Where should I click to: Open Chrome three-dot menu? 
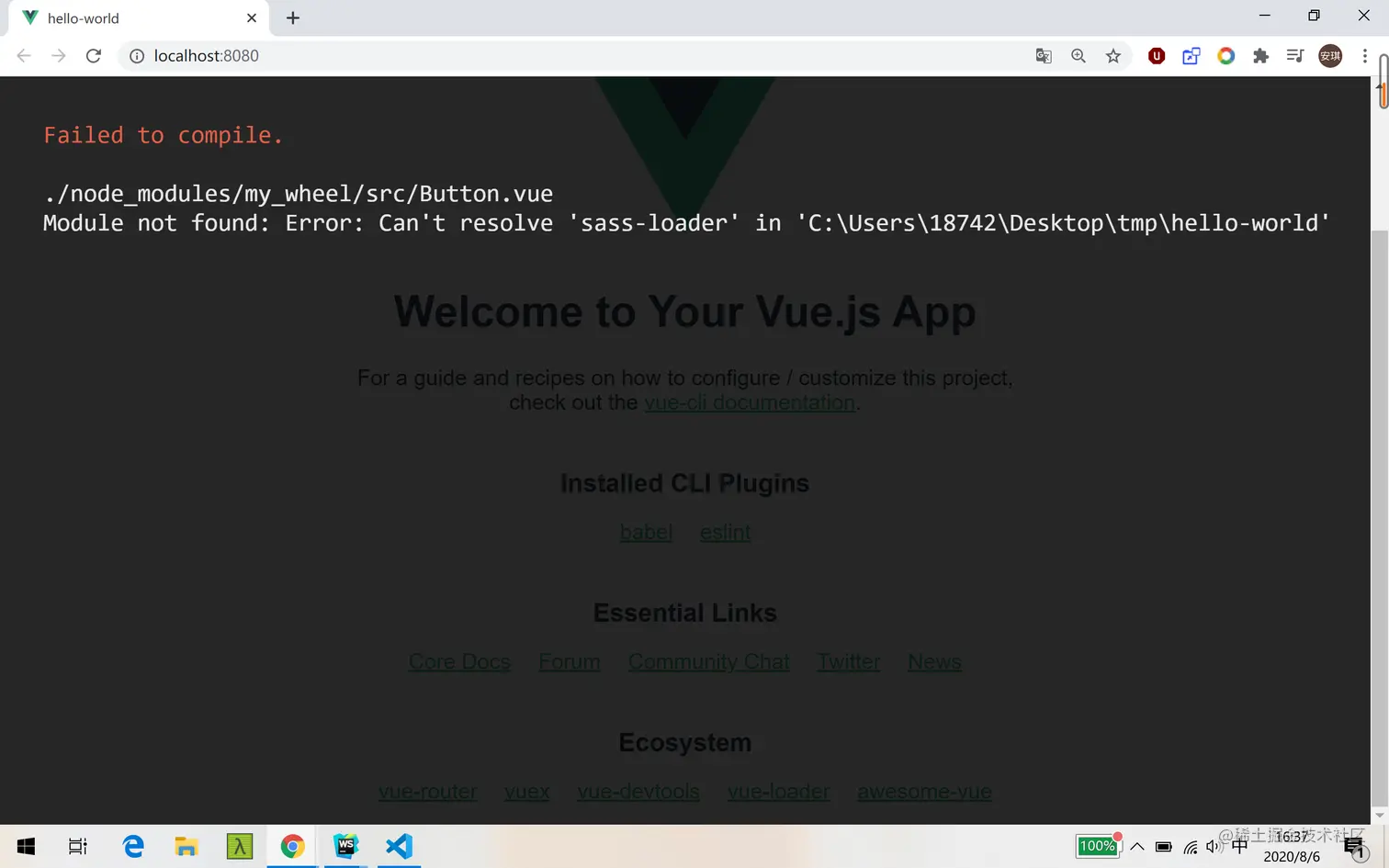coord(1365,56)
